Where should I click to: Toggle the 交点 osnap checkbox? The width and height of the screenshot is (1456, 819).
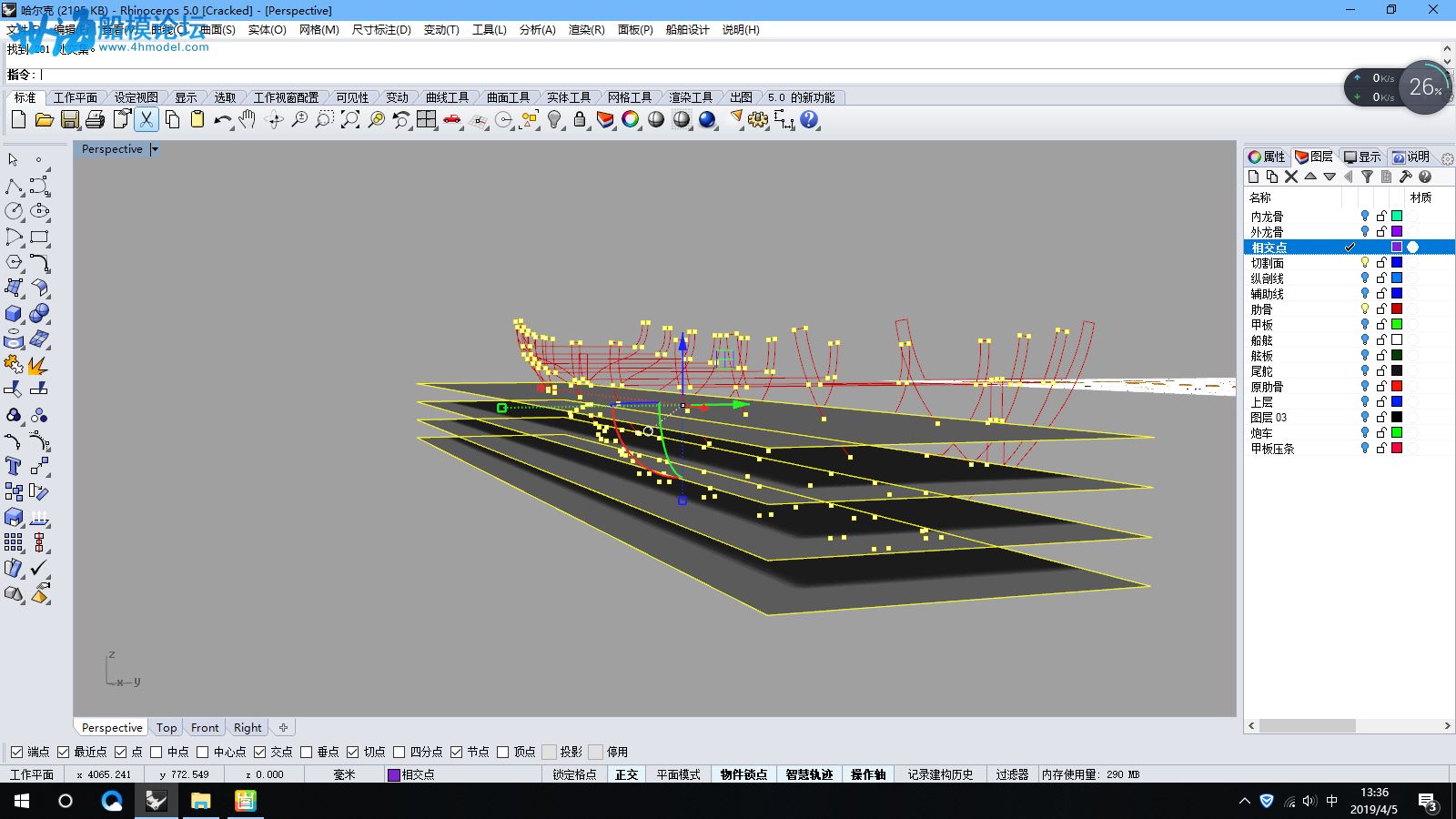pyautogui.click(x=260, y=752)
